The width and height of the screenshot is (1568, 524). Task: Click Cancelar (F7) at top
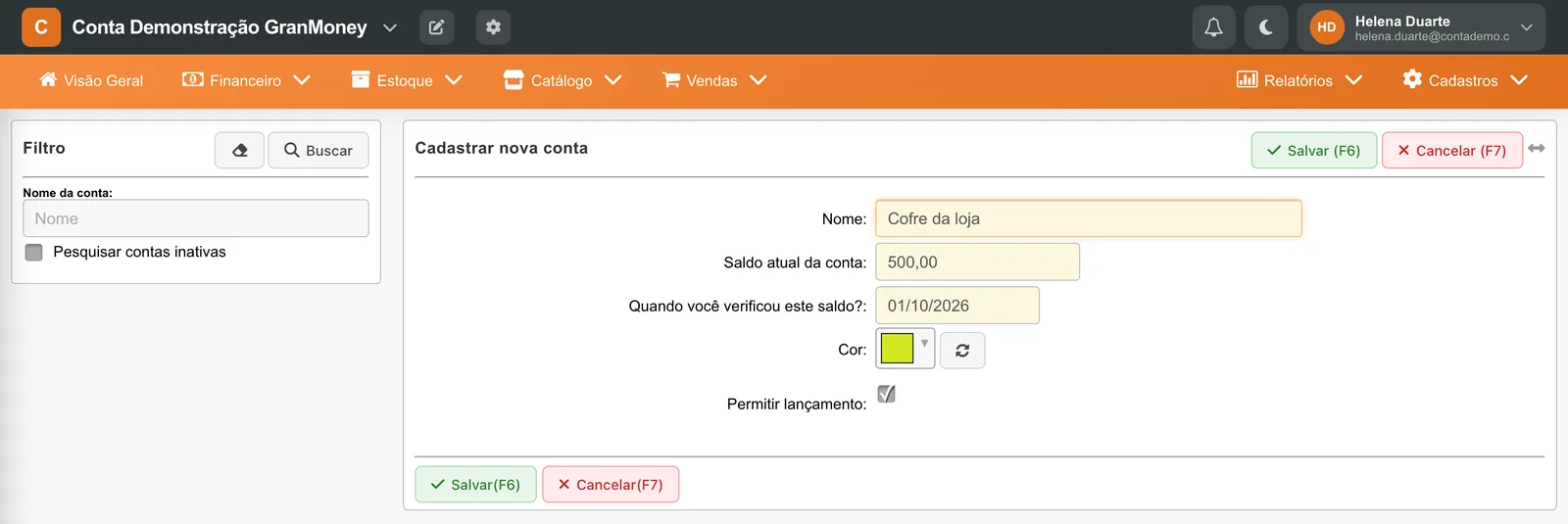click(x=1452, y=150)
